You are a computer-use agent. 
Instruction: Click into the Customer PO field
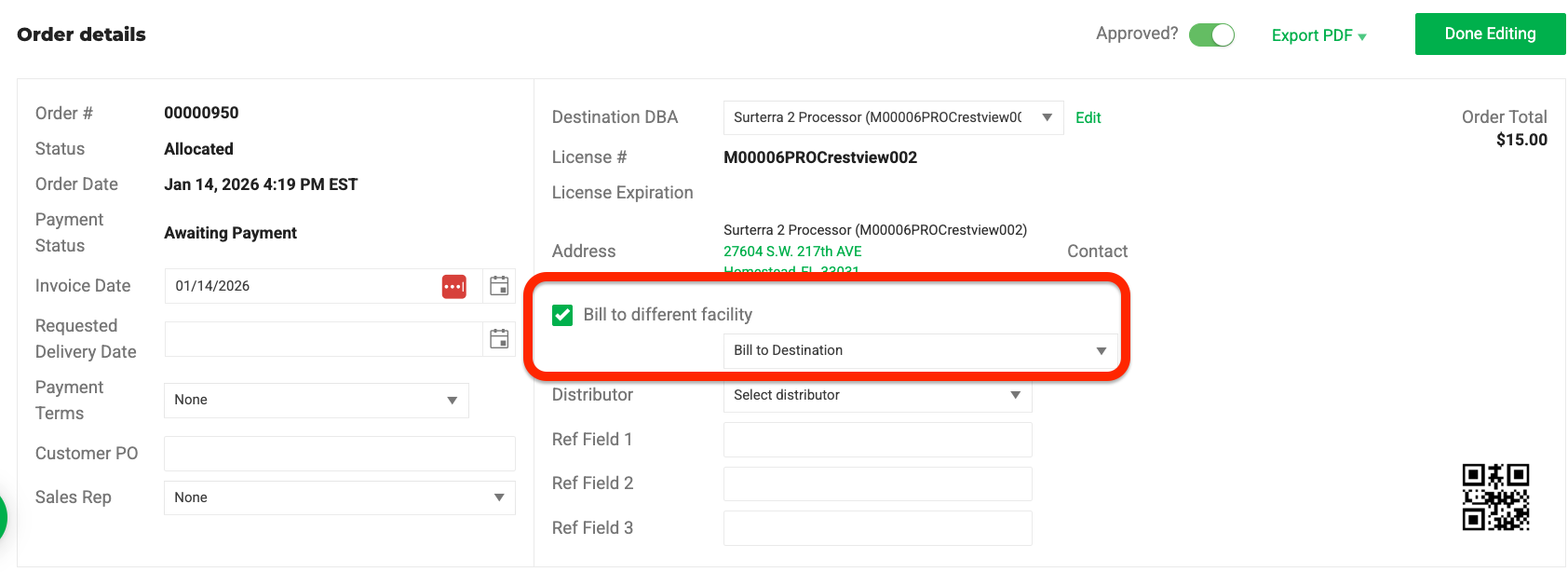click(x=339, y=454)
